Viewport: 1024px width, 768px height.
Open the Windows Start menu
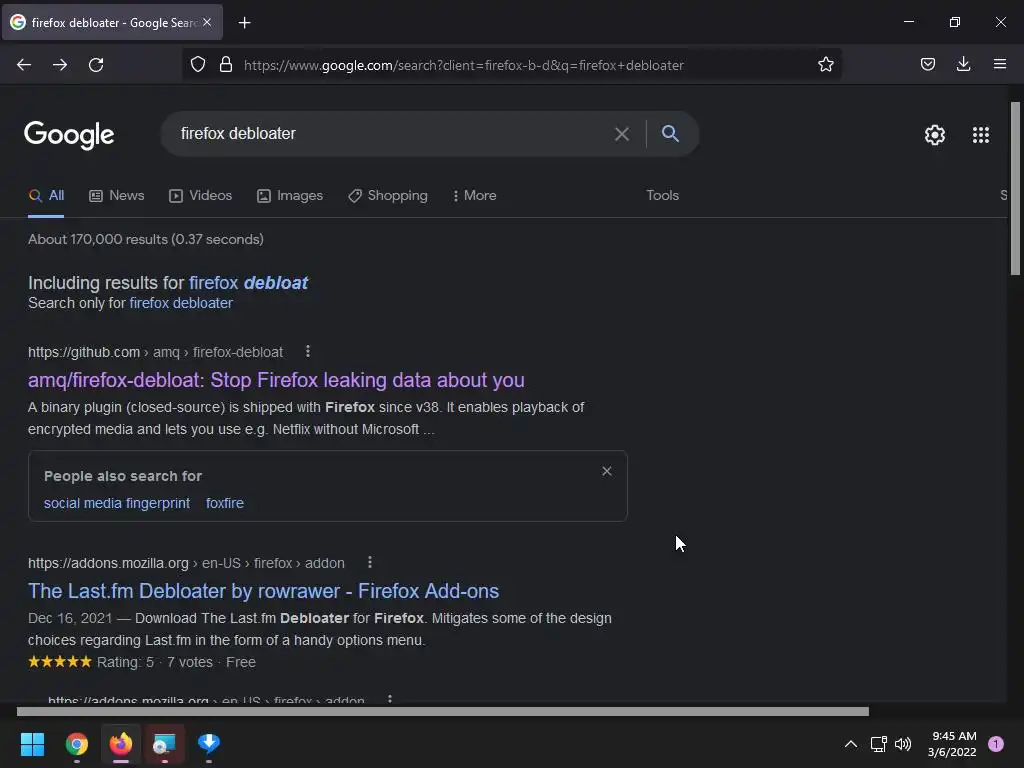click(x=32, y=743)
